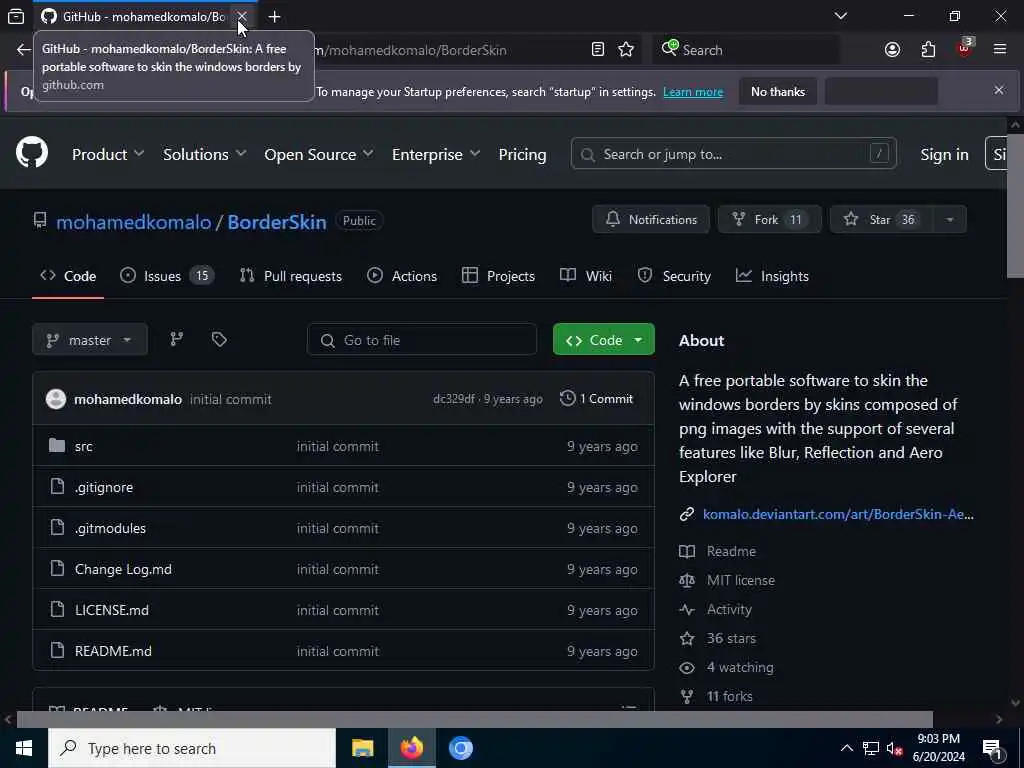Click the Firefox Search box
This screenshot has height=768, width=1024.
point(746,50)
